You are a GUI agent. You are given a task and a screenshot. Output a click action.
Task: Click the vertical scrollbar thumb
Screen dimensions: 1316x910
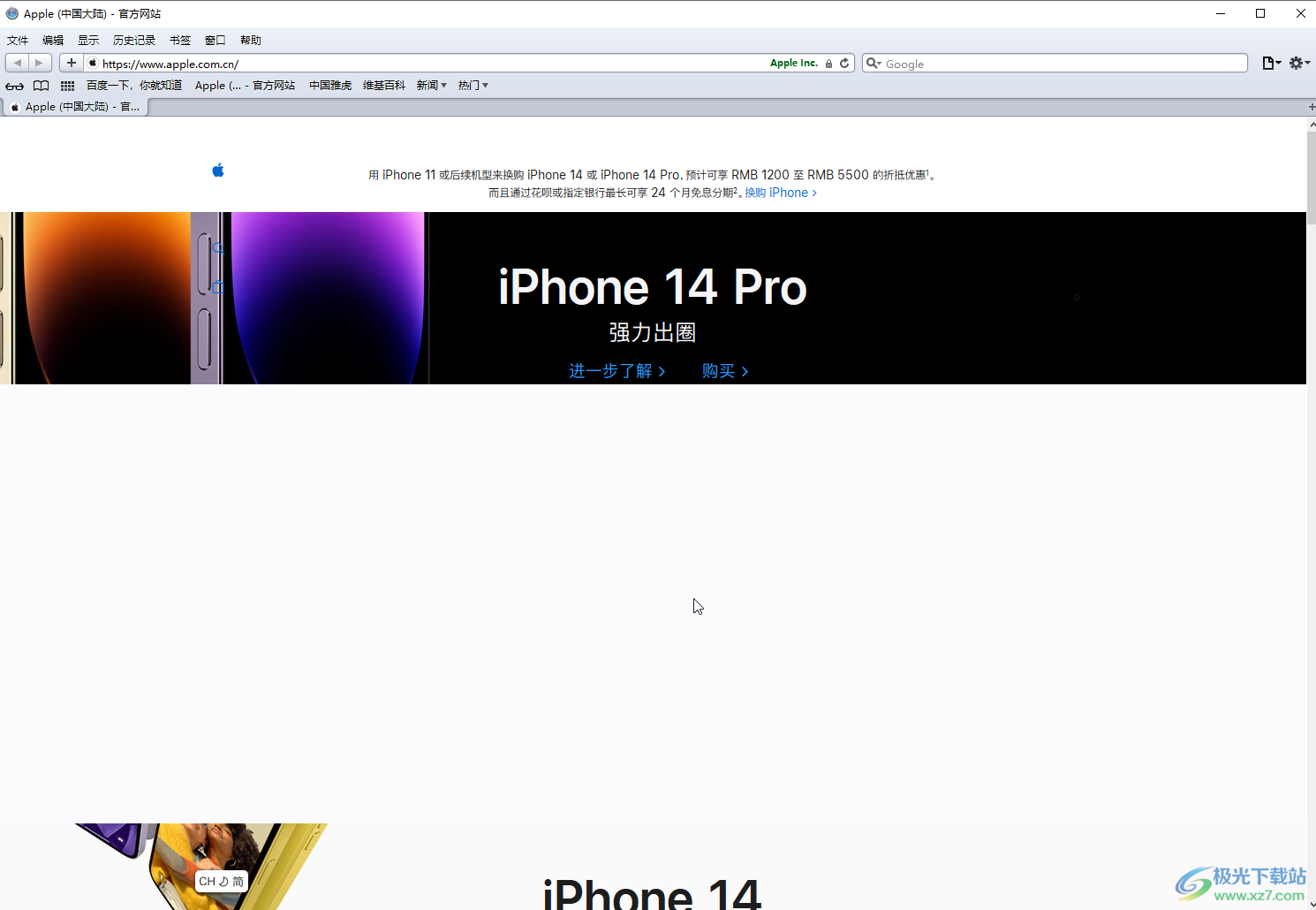[x=1312, y=177]
